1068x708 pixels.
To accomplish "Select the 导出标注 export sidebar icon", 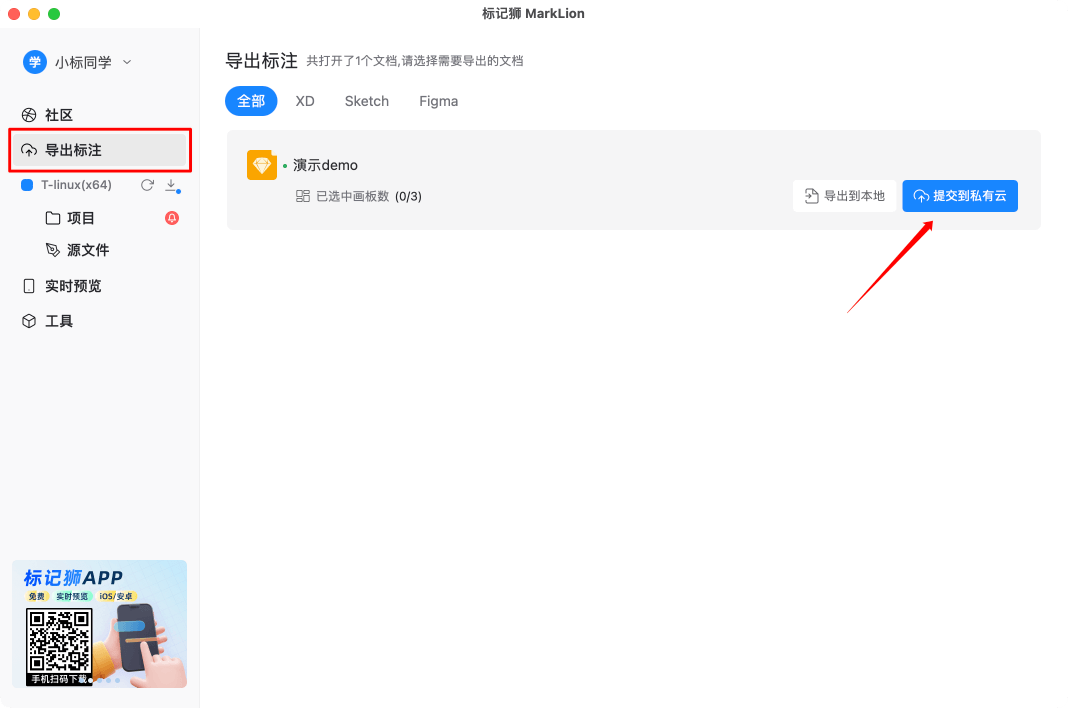I will point(30,150).
